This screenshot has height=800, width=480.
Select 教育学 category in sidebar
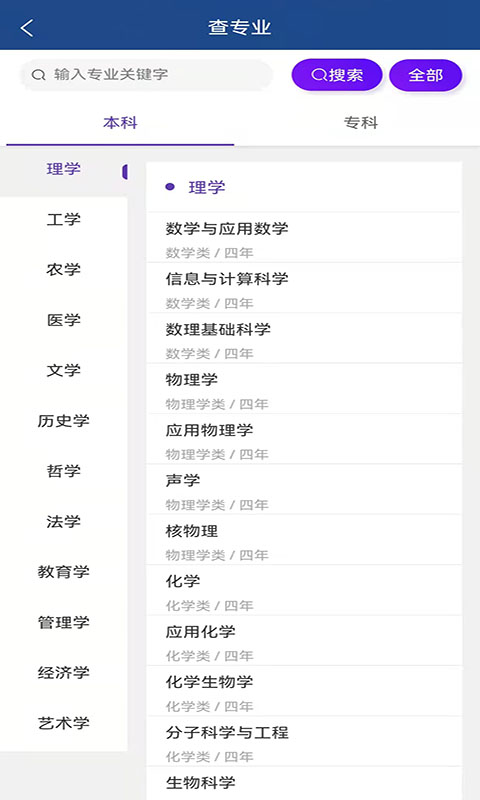click(63, 572)
